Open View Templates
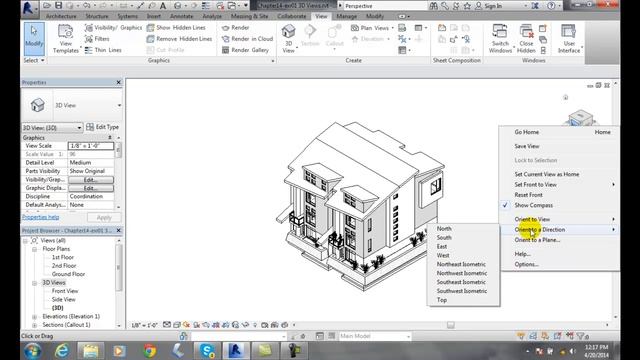 (x=66, y=39)
